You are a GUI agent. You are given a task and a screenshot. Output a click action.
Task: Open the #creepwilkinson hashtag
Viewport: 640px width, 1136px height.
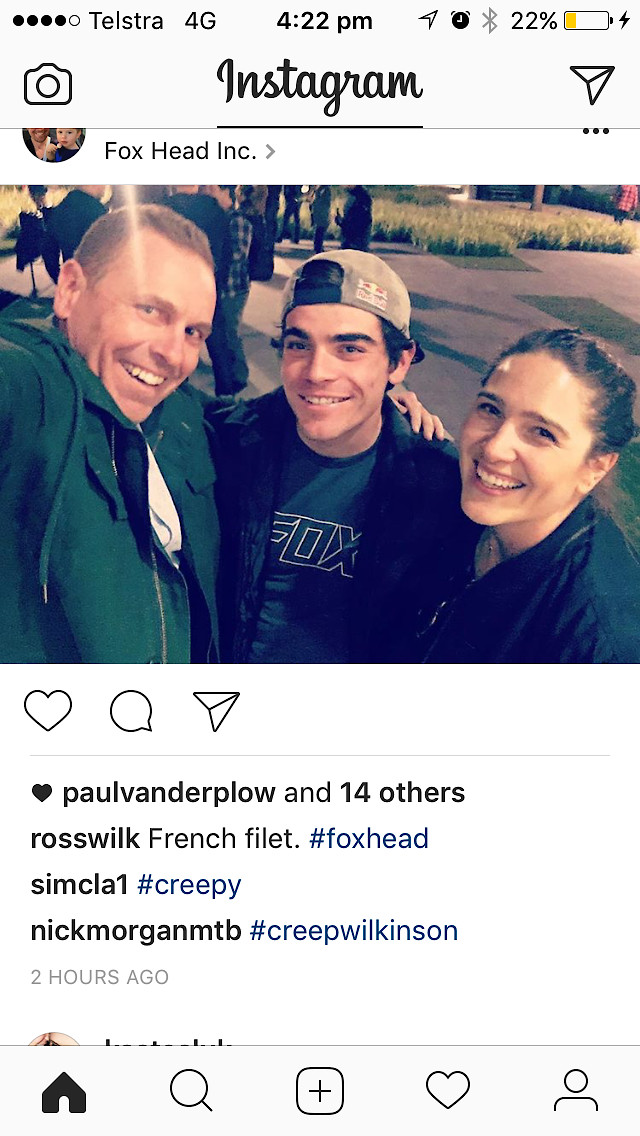[x=354, y=930]
